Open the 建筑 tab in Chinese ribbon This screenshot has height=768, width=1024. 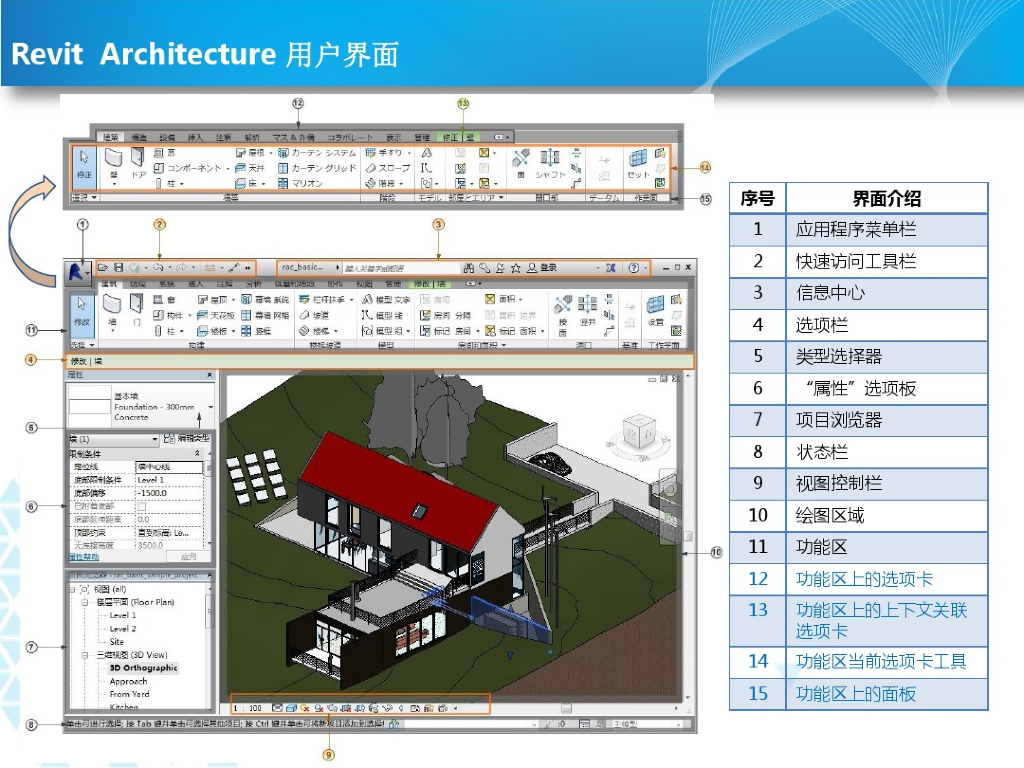[x=110, y=284]
